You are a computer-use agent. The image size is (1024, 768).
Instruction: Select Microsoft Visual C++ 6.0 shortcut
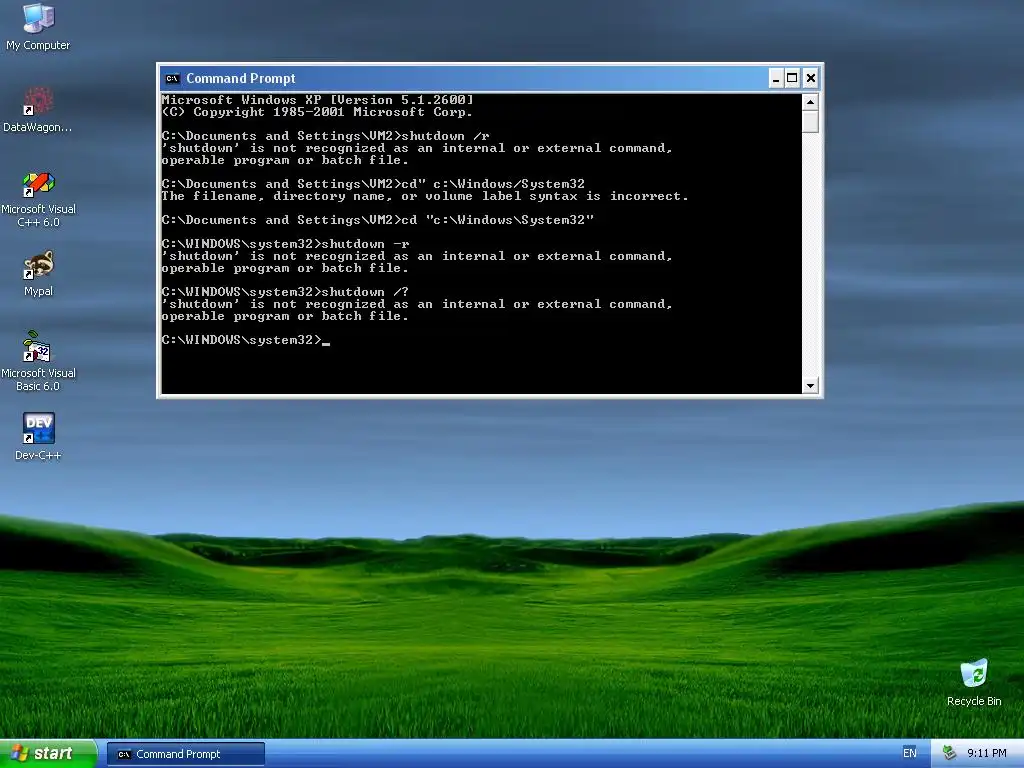[x=38, y=199]
